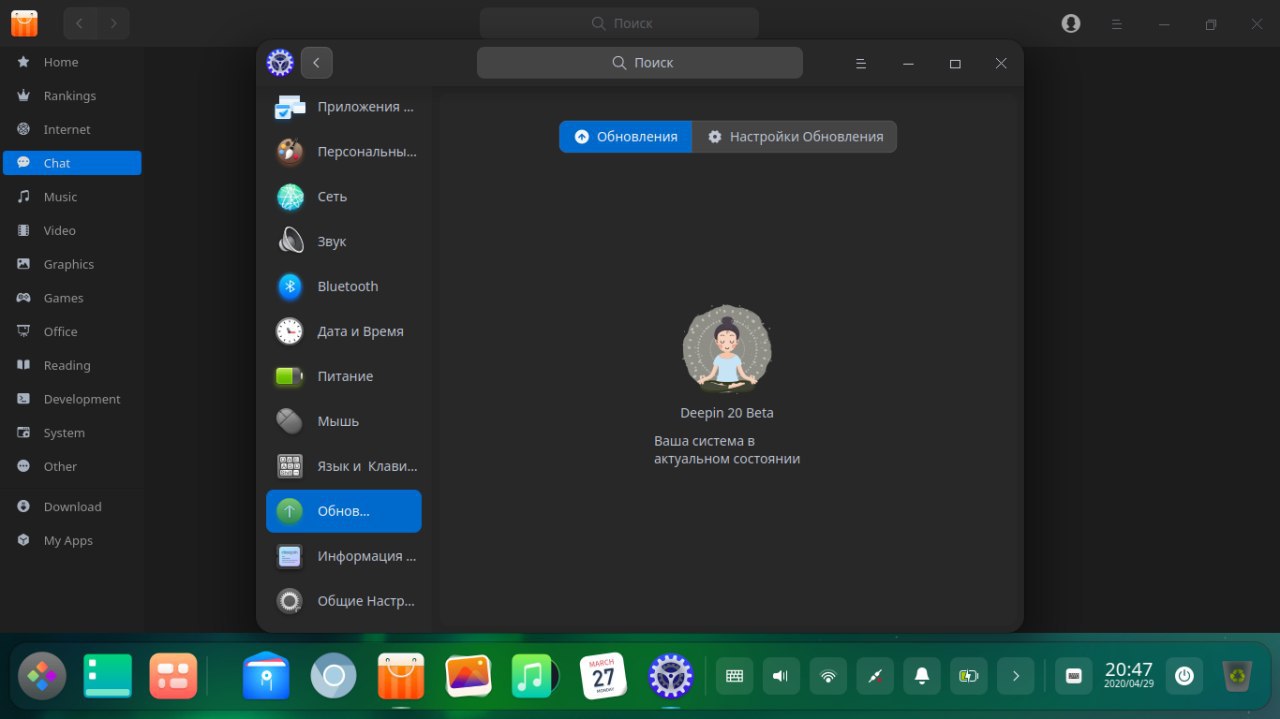Open the volume tray control
The image size is (1280, 719).
781,676
